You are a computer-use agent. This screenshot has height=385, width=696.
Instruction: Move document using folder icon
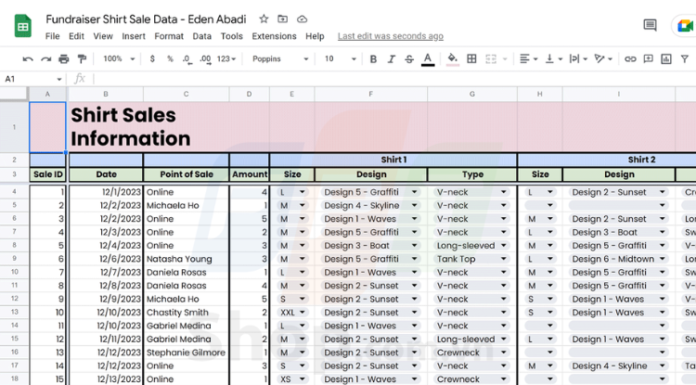282,19
